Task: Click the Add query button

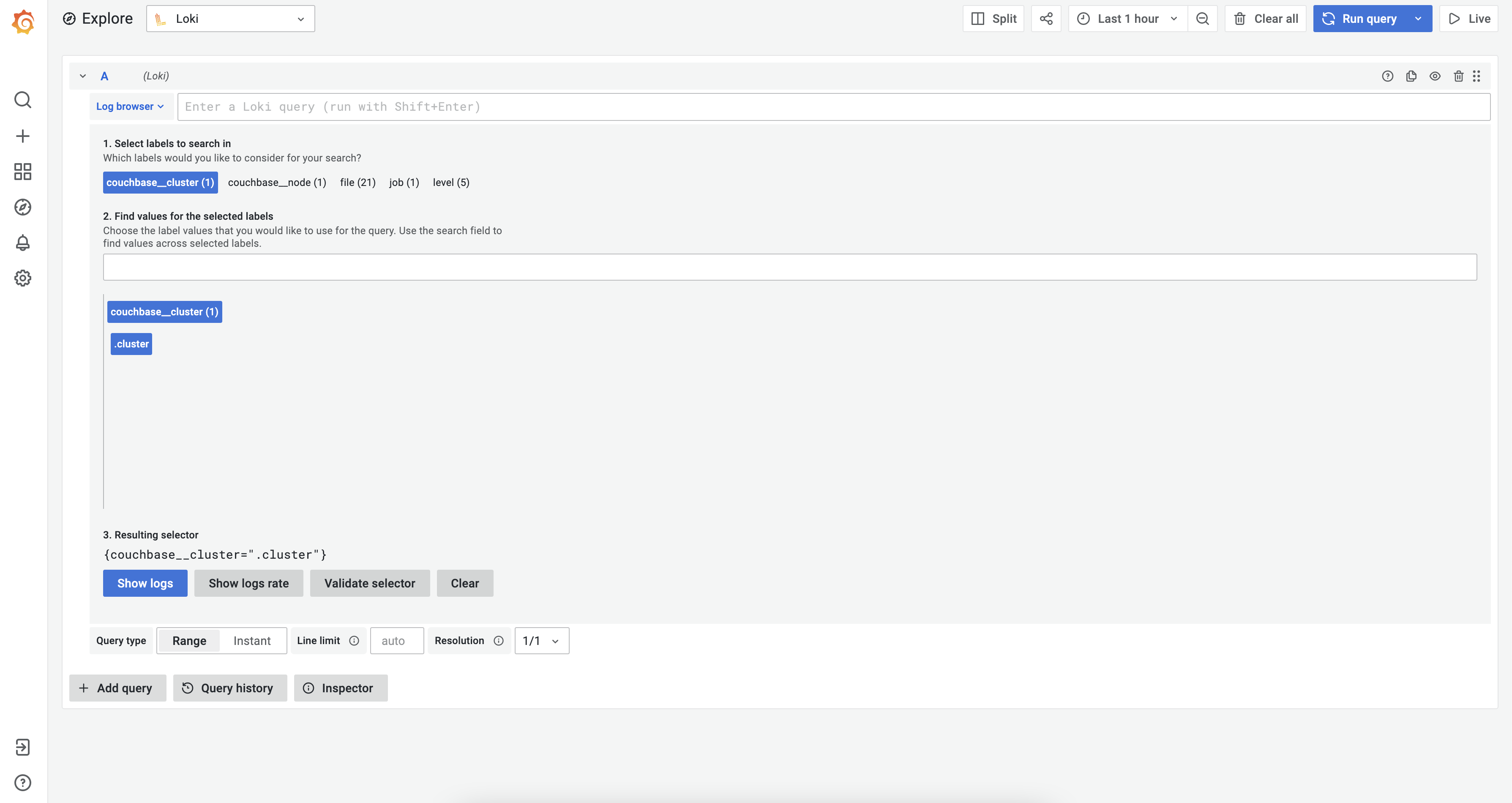Action: (117, 688)
